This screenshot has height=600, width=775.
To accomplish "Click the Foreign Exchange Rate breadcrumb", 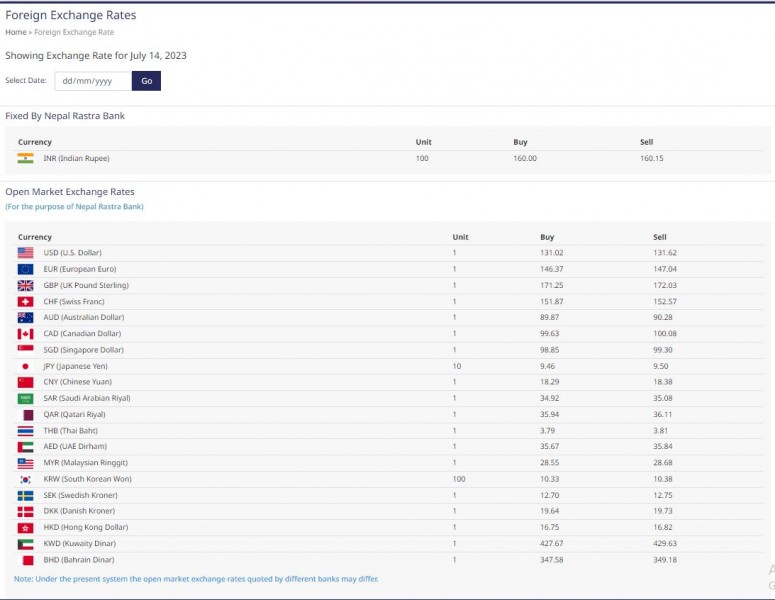I will (74, 32).
